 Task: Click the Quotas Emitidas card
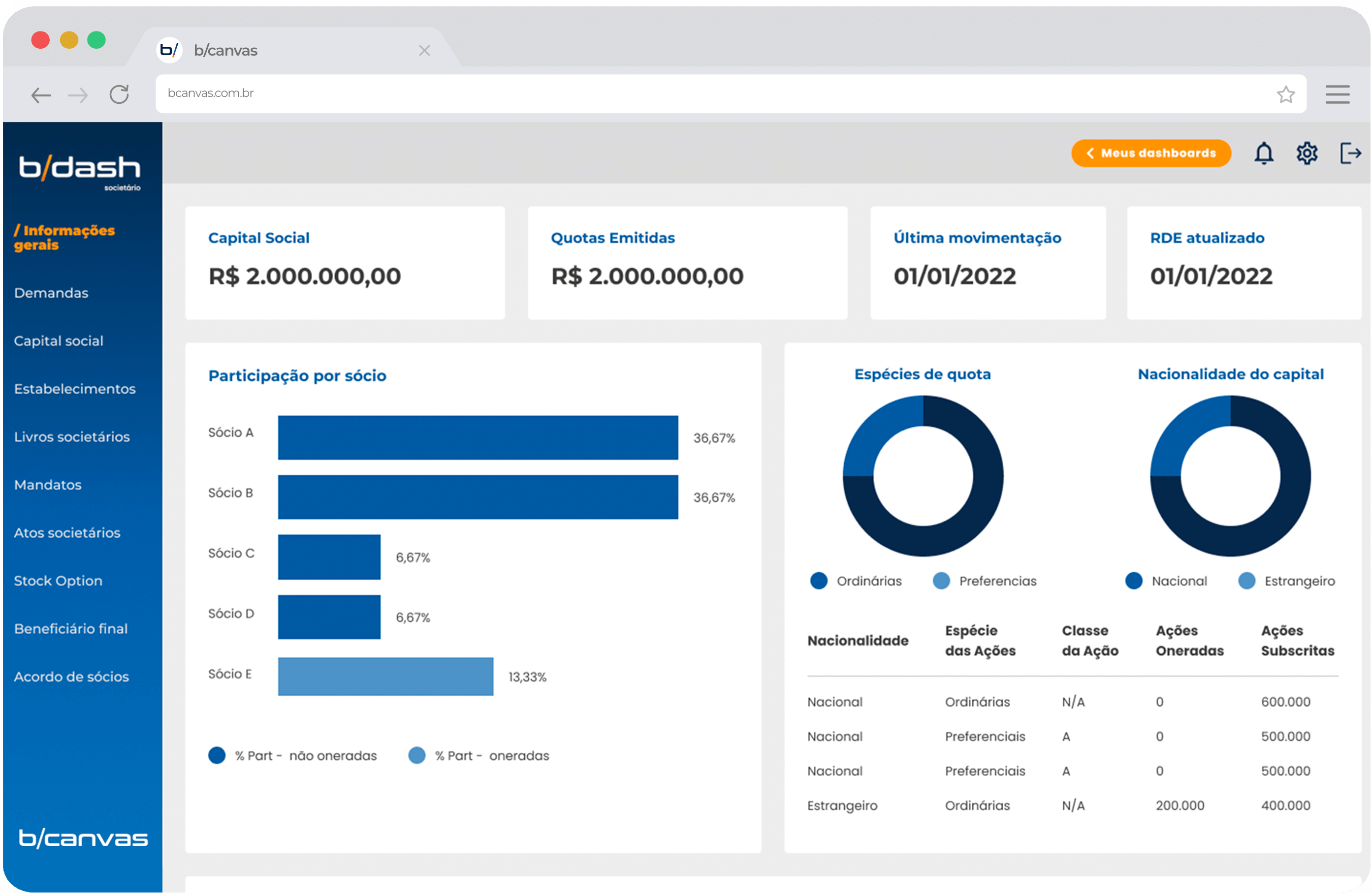(687, 263)
